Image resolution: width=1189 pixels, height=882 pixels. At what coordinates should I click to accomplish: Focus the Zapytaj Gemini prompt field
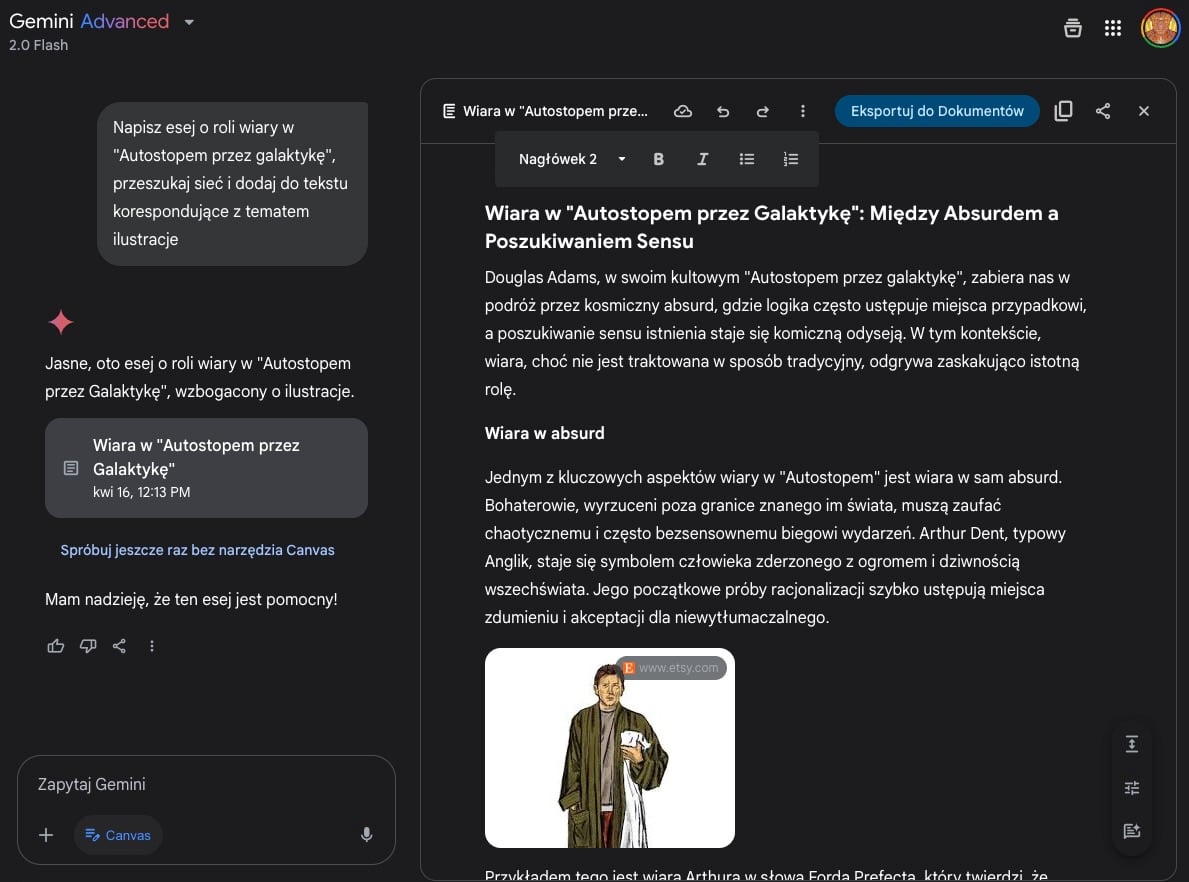(x=206, y=784)
